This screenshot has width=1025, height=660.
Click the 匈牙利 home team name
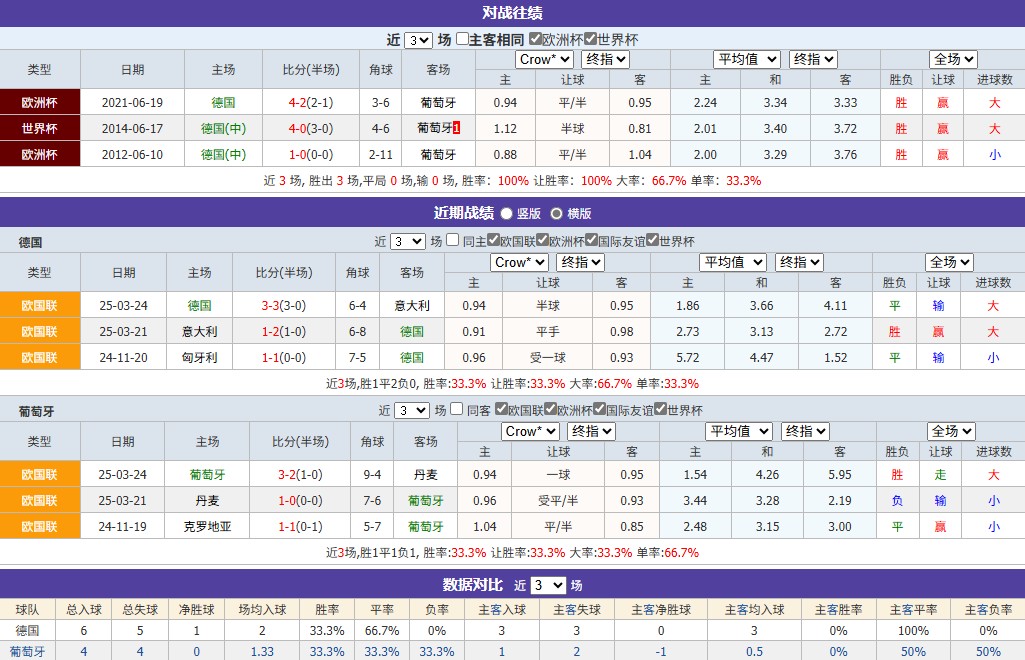pyautogui.click(x=199, y=357)
